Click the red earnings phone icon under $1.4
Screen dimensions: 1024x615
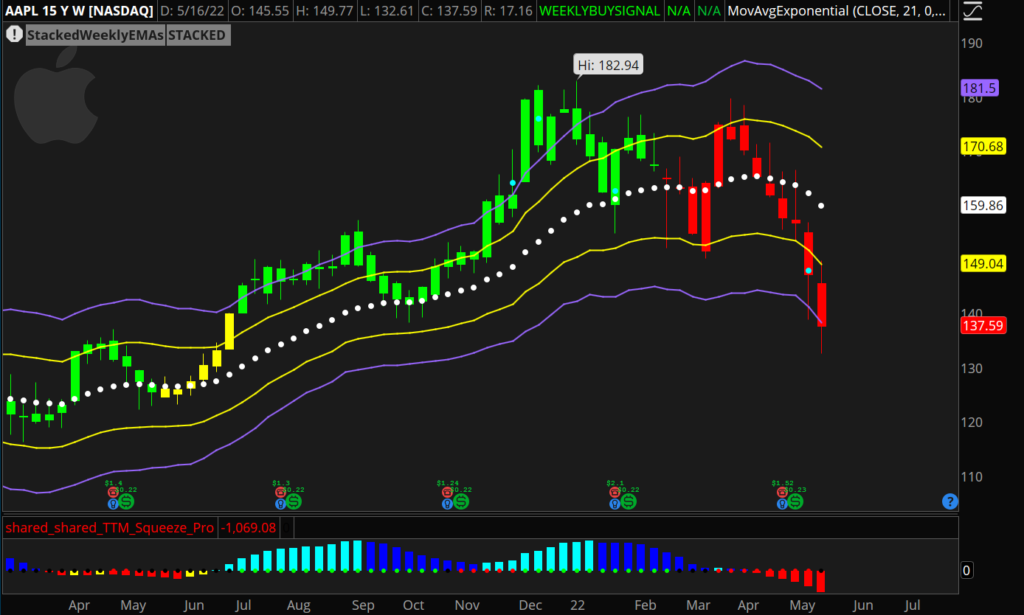click(x=113, y=492)
